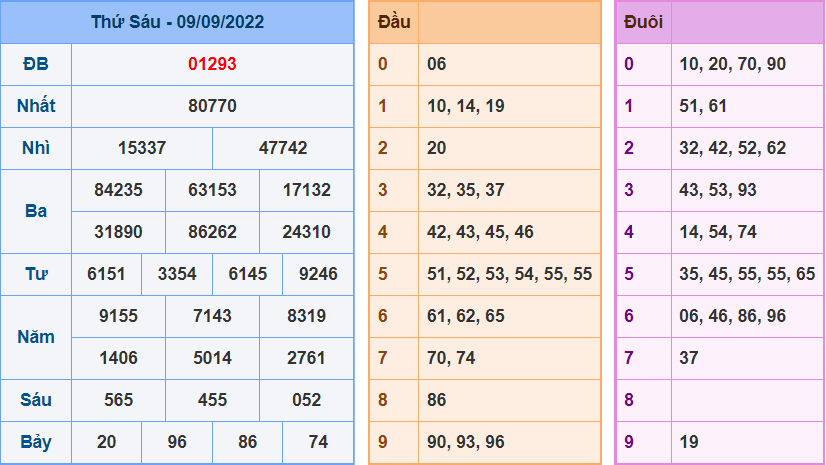Select the Đuôi row values 14, 54, 74
Screen dimensions: 826x465
[x=717, y=232]
